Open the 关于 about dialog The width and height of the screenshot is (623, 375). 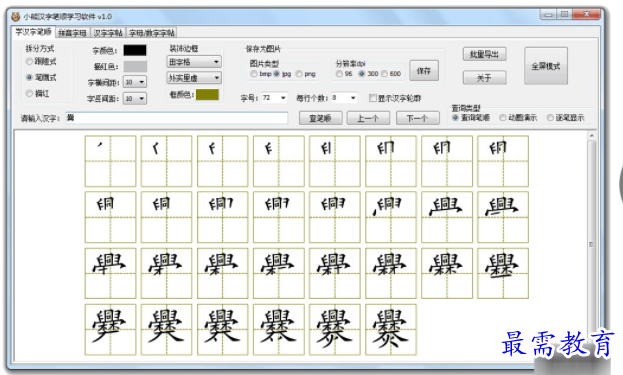click(484, 78)
